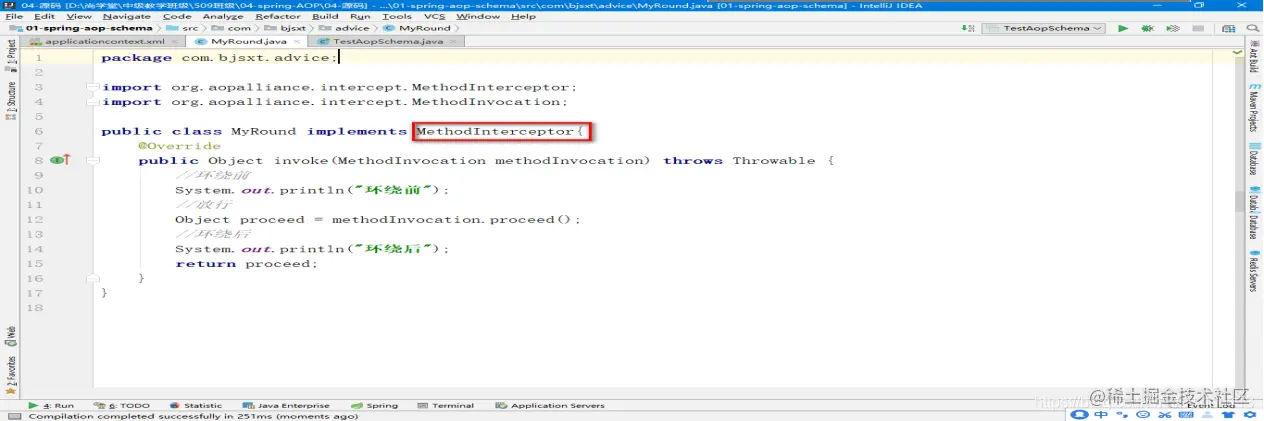Switch to TestAopSchema.java tab

[387, 42]
